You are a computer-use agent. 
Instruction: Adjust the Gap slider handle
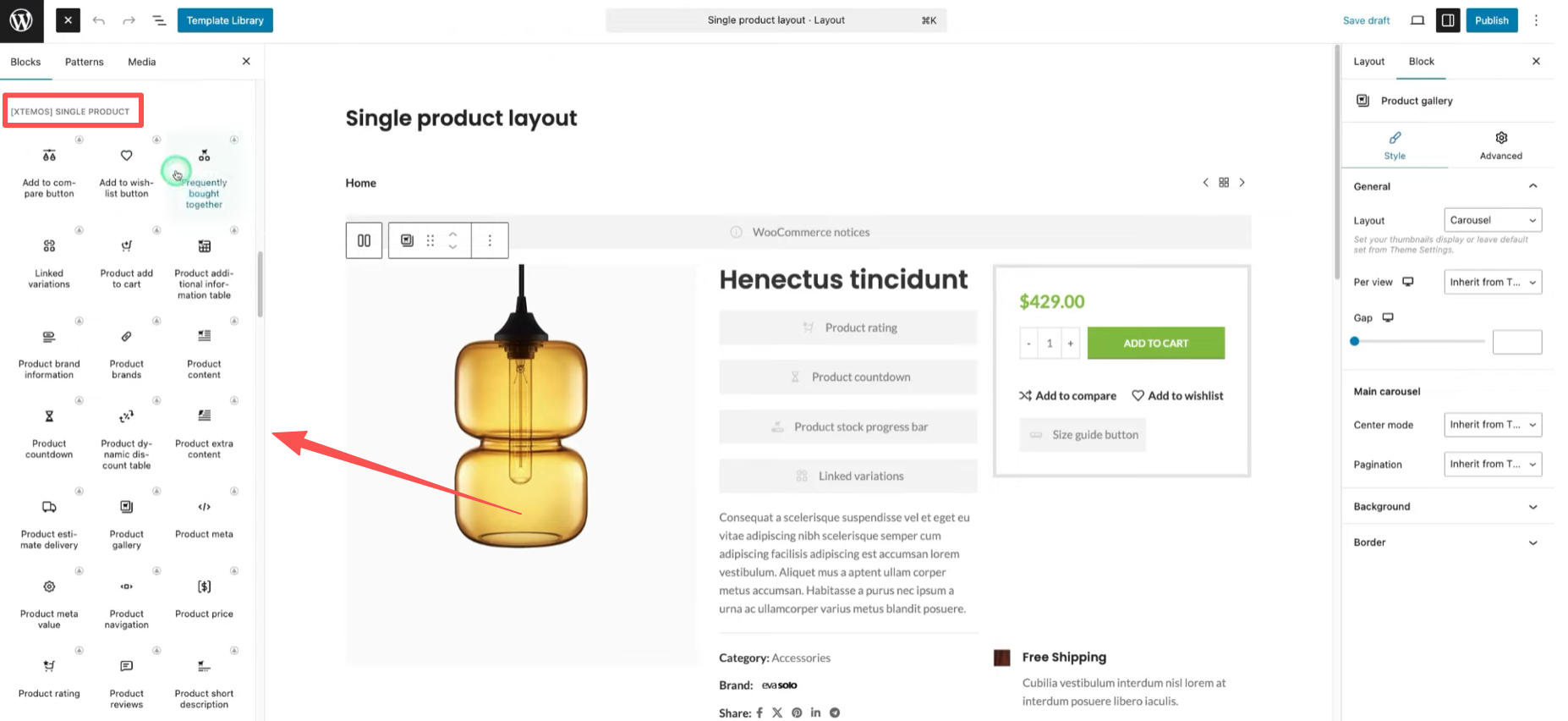click(x=1355, y=341)
